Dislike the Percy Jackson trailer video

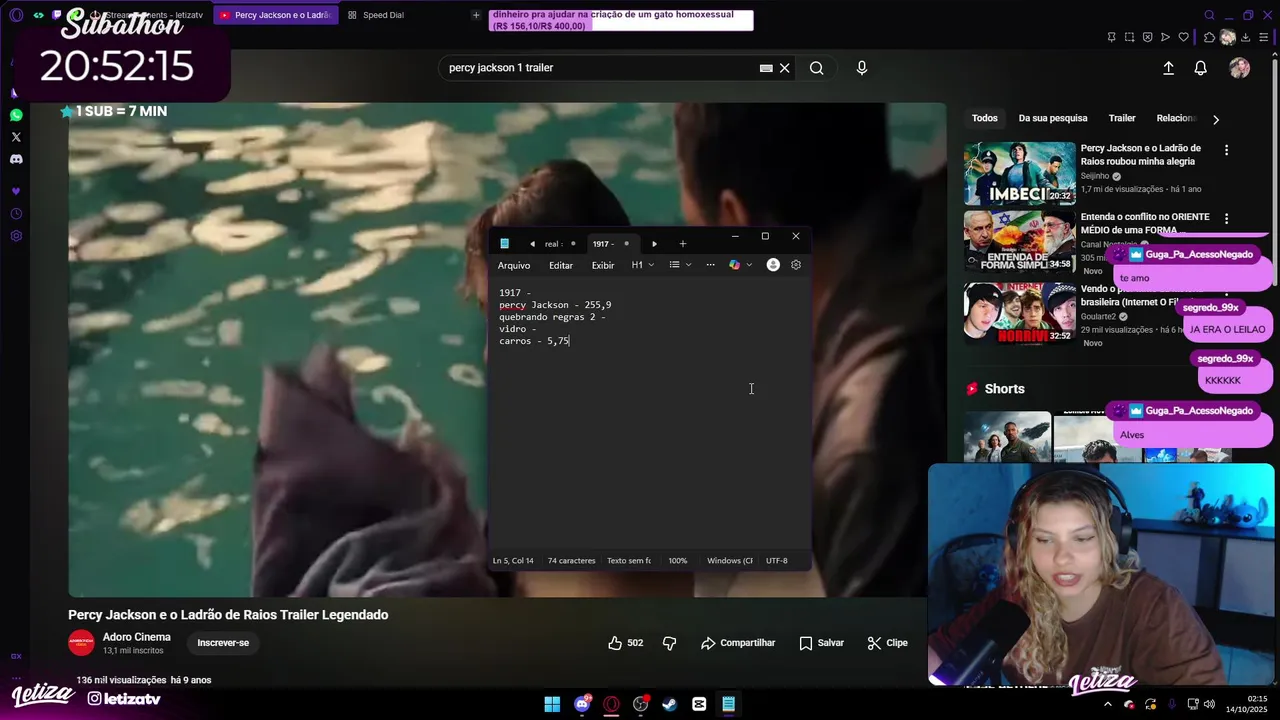point(669,643)
